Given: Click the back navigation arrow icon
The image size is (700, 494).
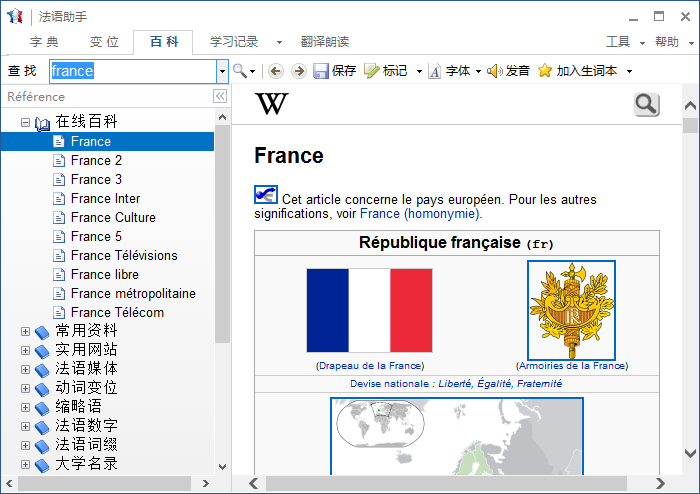Looking at the screenshot, I should (276, 71).
